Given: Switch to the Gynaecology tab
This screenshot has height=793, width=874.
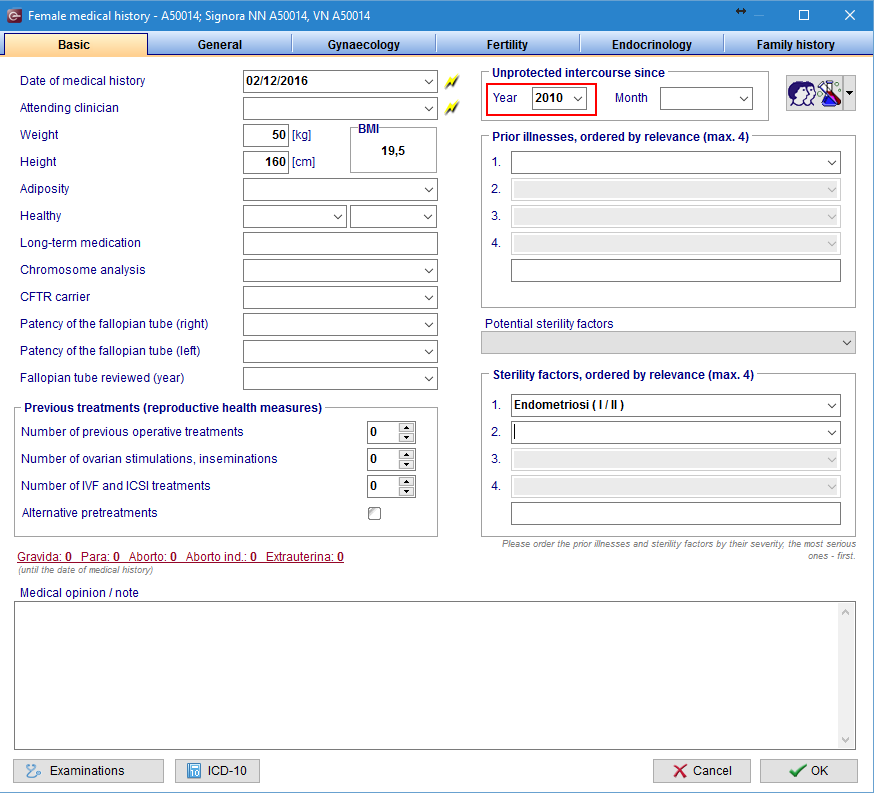Looking at the screenshot, I should pos(363,45).
